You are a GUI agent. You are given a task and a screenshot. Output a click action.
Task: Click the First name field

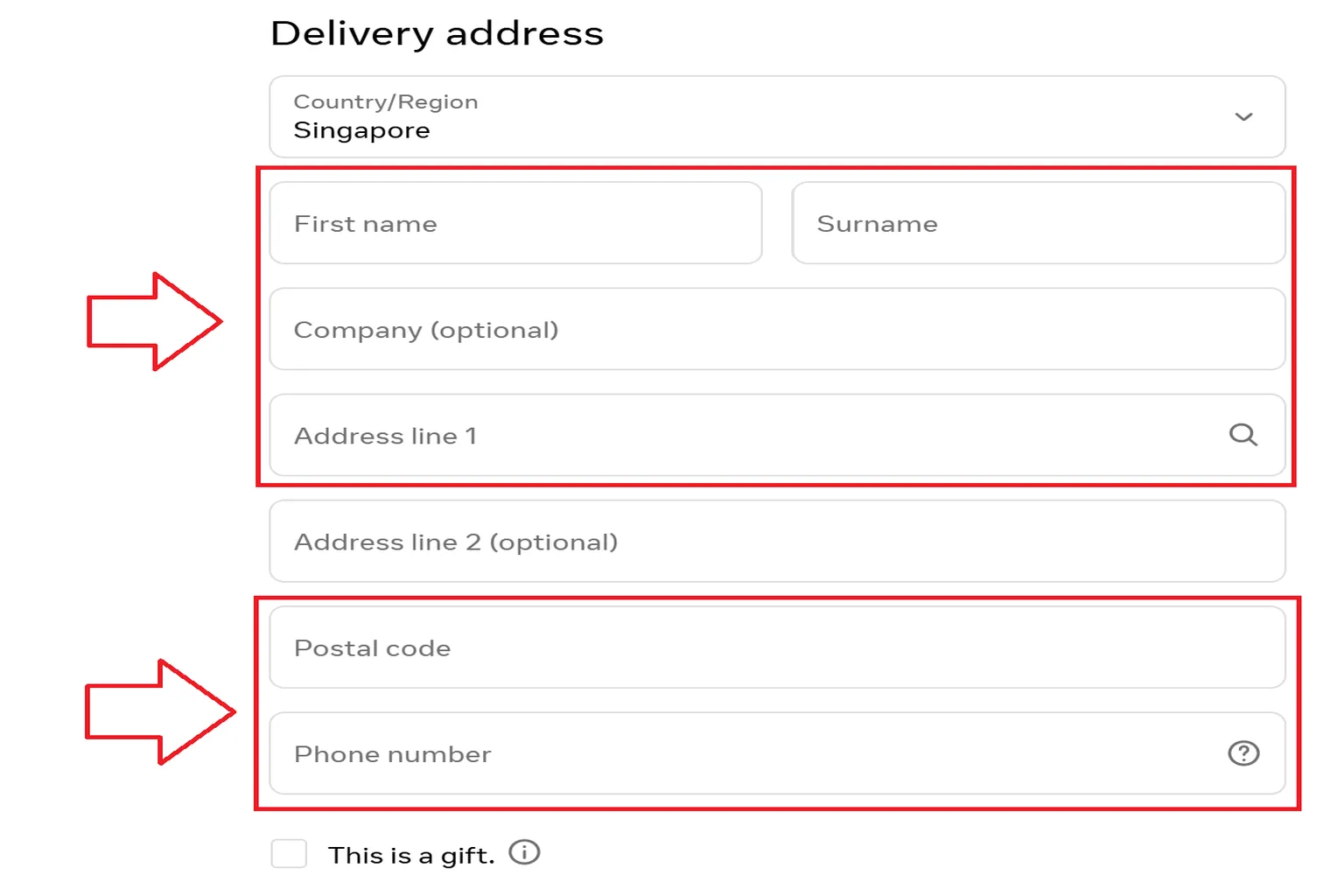[x=516, y=223]
